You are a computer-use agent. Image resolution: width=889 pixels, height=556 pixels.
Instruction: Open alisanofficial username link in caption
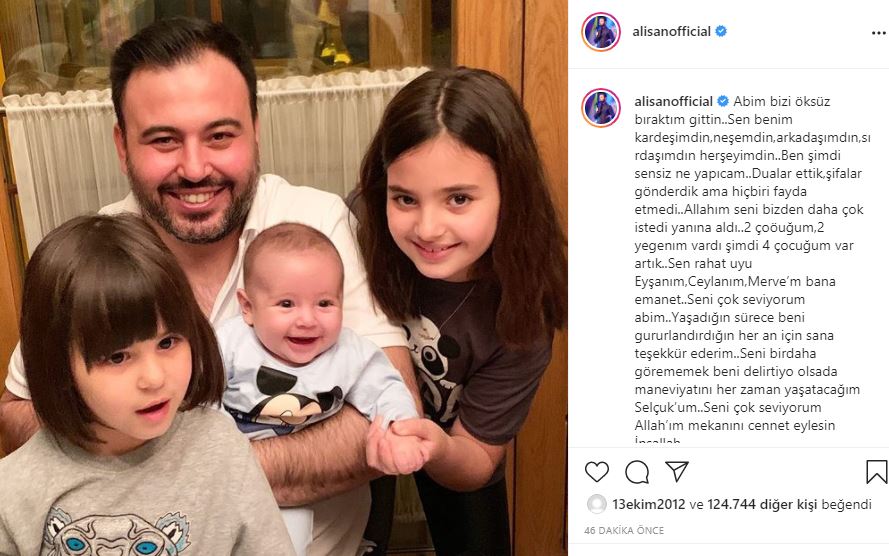coord(674,101)
